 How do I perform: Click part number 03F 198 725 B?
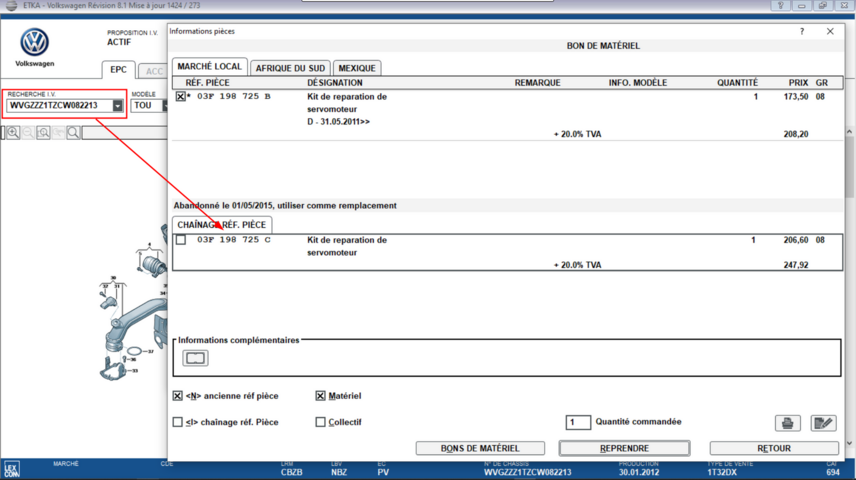tap(234, 97)
